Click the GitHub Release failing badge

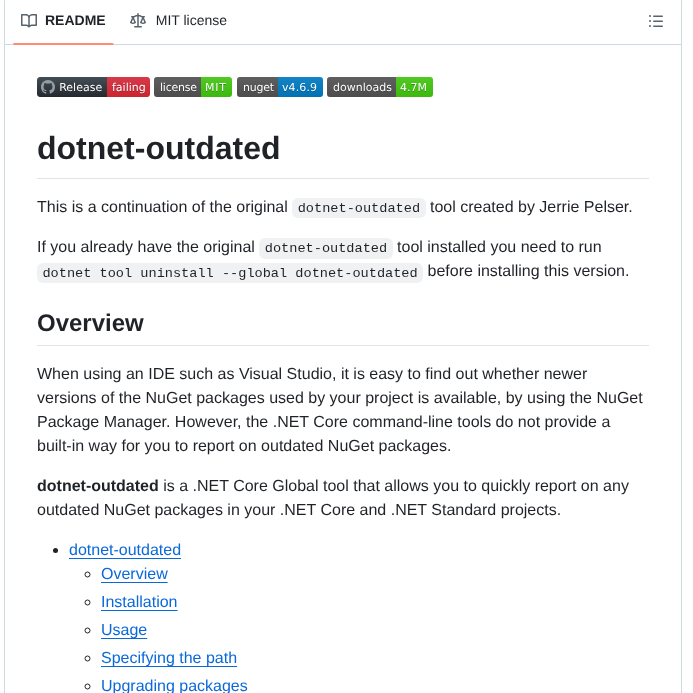(x=93, y=87)
